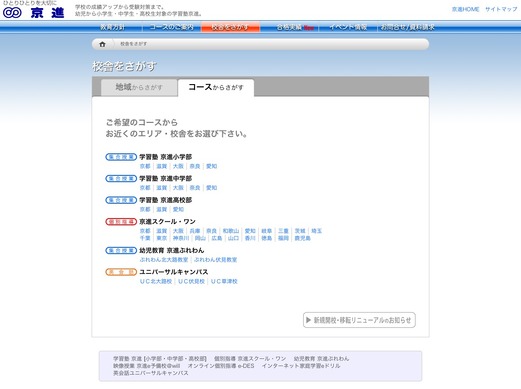Click 愛知 under 京進小学部
521x389 pixels.
[x=211, y=166]
